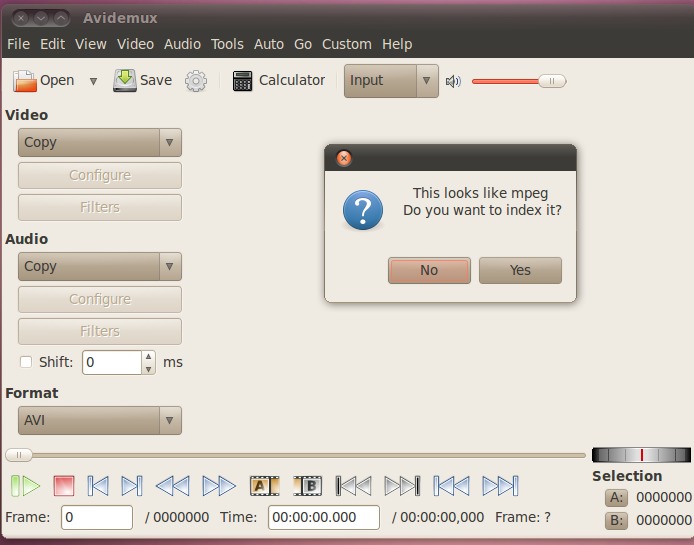The image size is (694, 545).
Task: Open the Auto menu
Action: click(269, 44)
